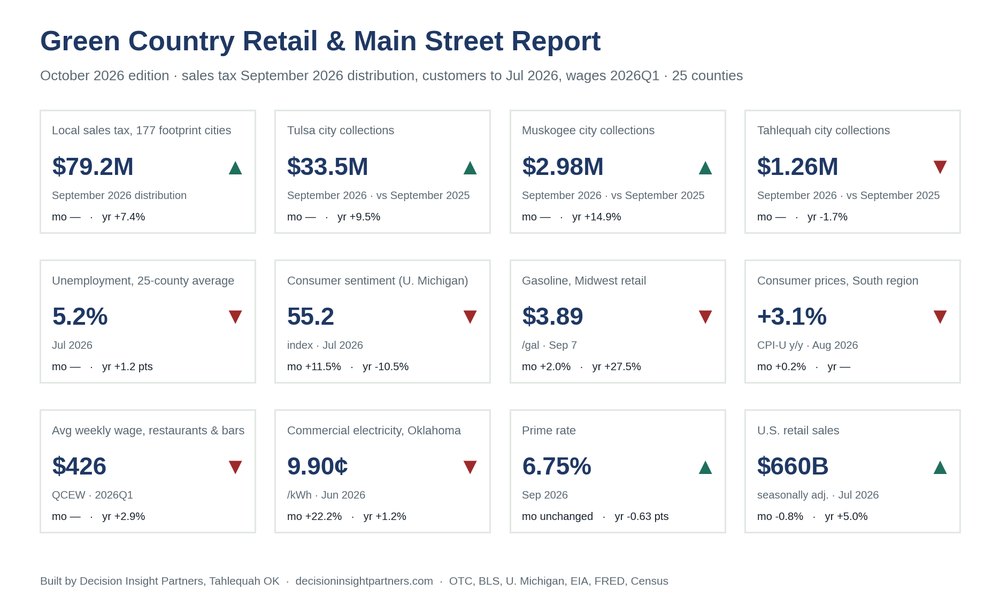The image size is (1000, 612).
Task: Click the down arrow on Unemployment card
Action: 235,317
